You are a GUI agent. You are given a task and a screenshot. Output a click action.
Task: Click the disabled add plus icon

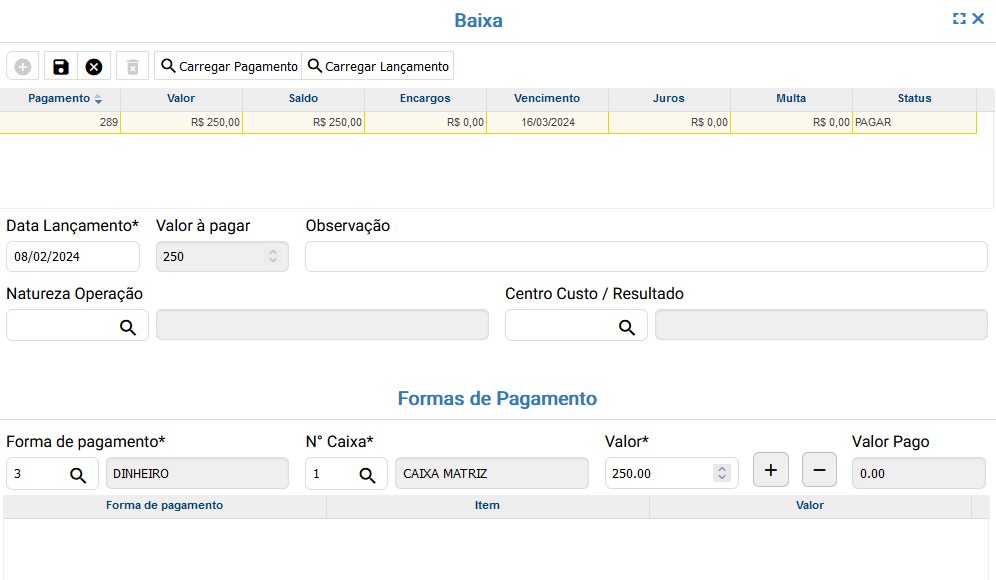[x=23, y=67]
